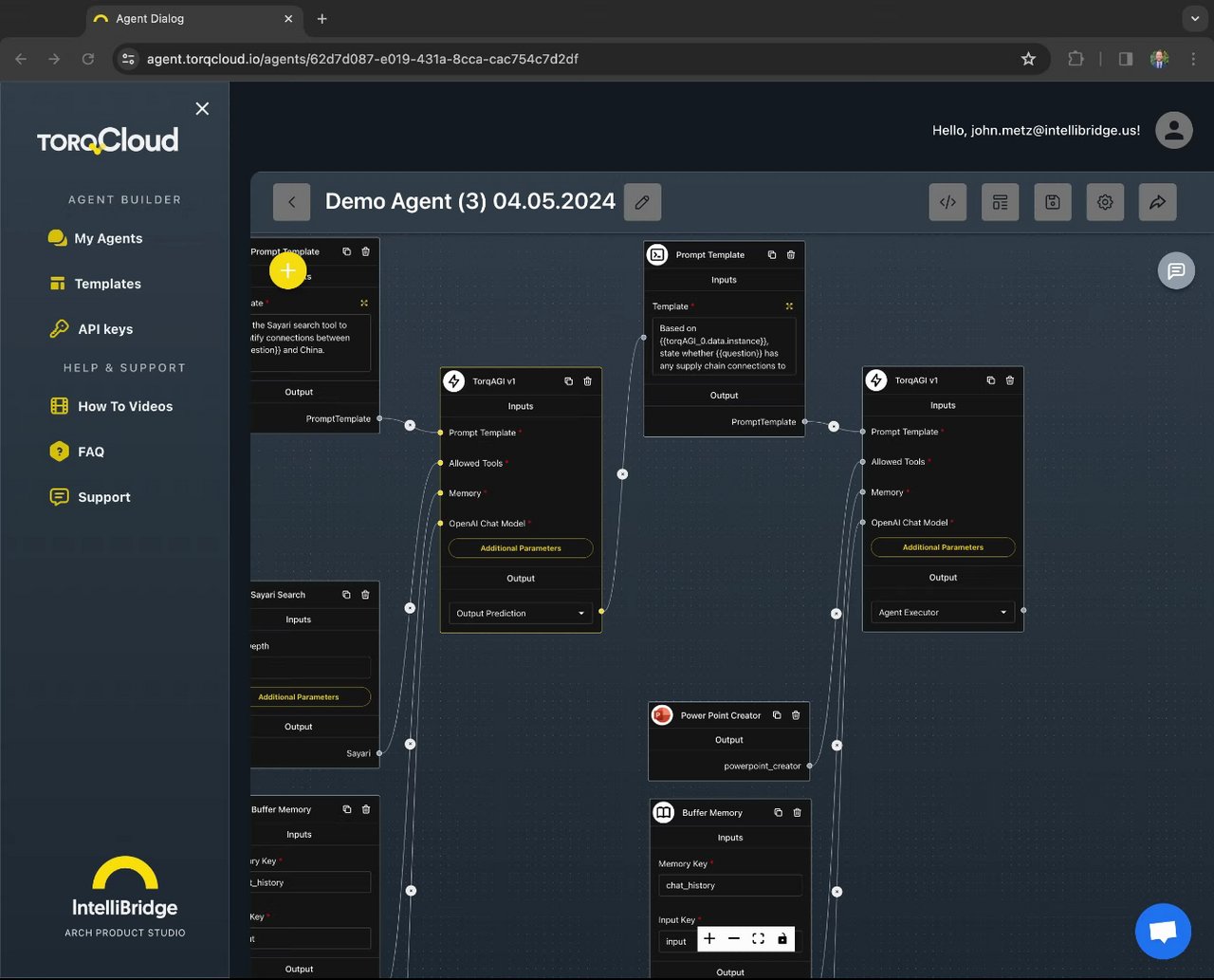Duplicate the Sayari Search node
Viewport: 1214px width, 980px height.
click(x=346, y=595)
